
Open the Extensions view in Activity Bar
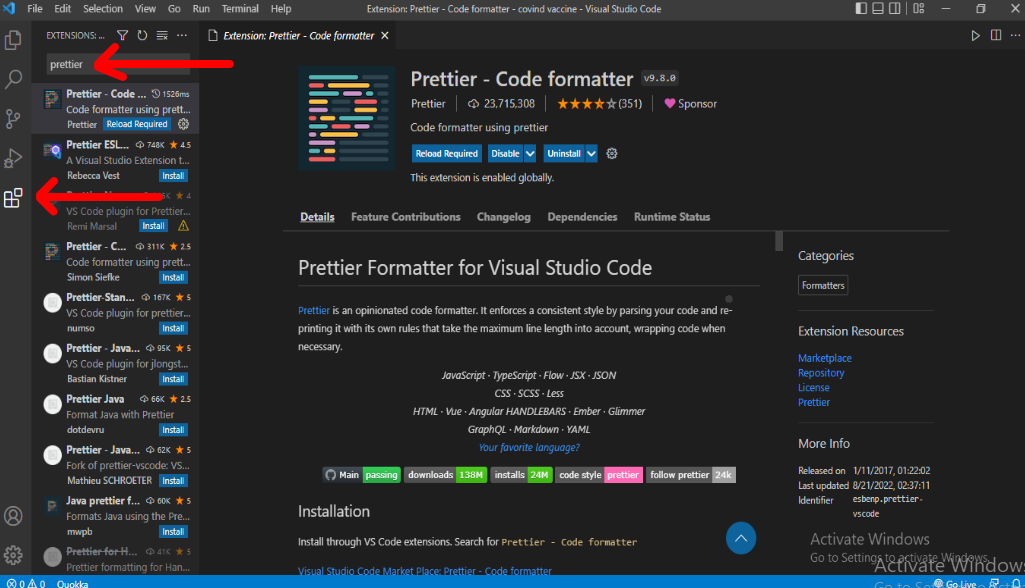(x=14, y=197)
